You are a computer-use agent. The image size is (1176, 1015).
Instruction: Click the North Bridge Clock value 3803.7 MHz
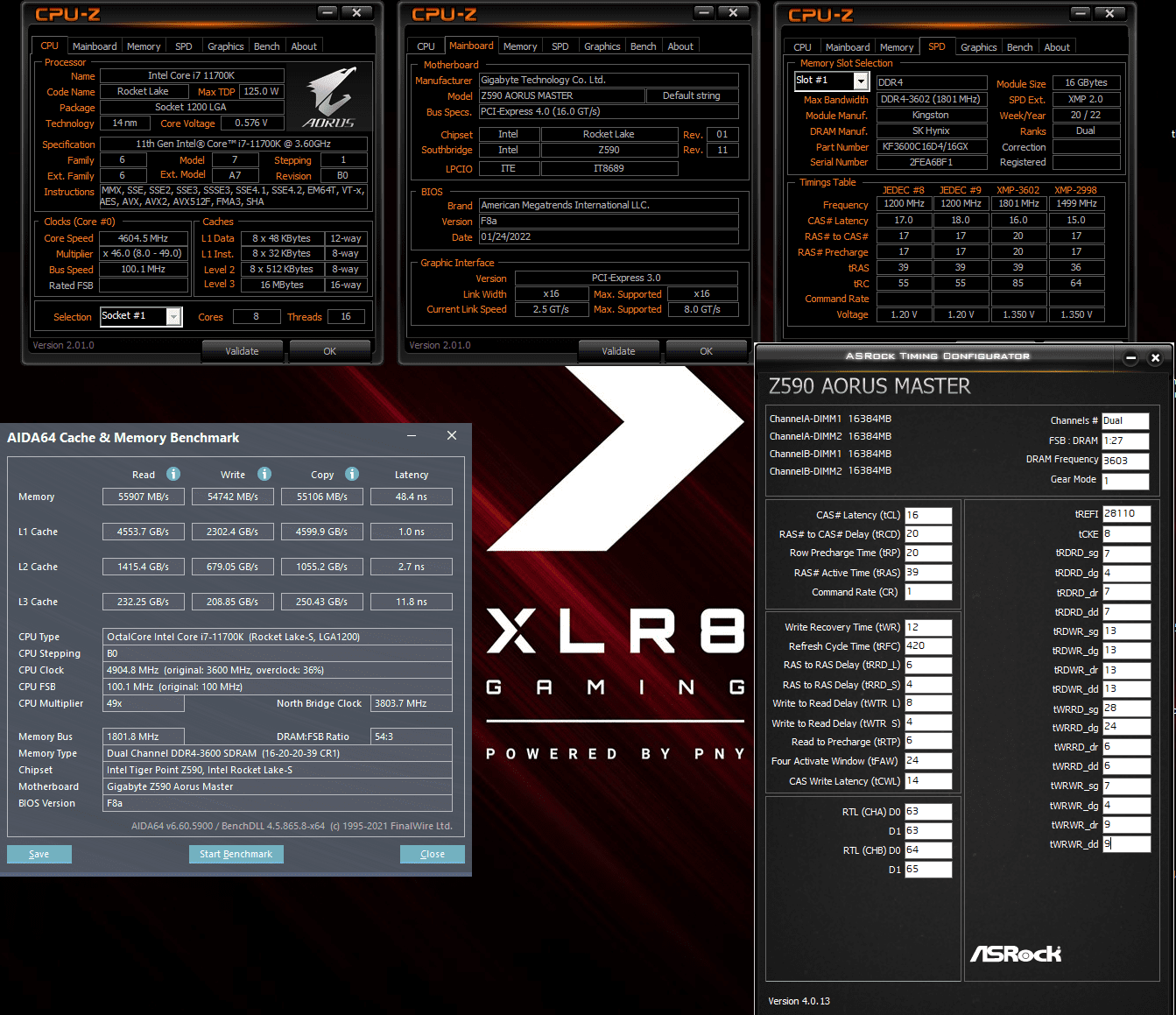[x=412, y=703]
